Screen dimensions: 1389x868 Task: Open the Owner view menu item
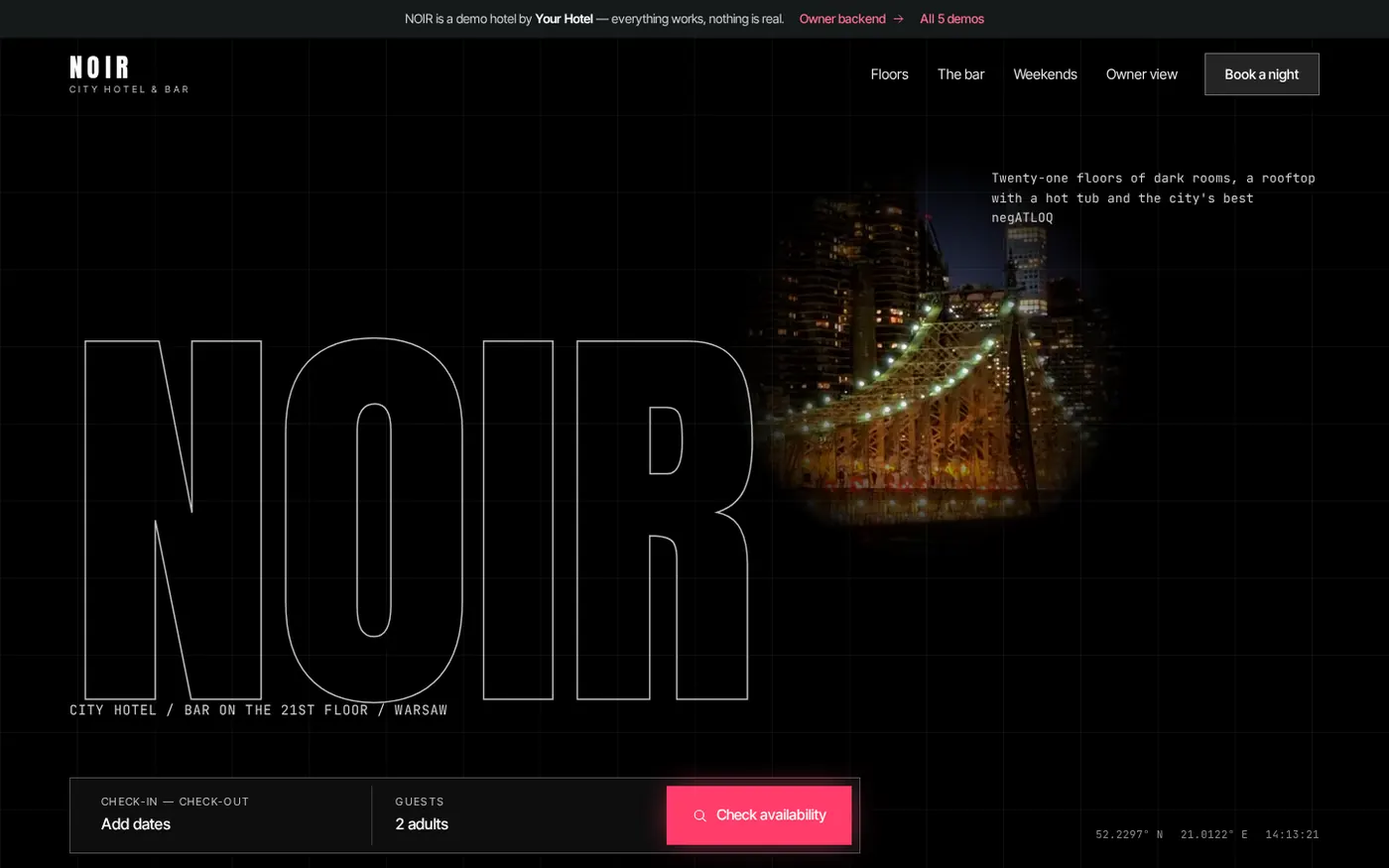[x=1142, y=74]
